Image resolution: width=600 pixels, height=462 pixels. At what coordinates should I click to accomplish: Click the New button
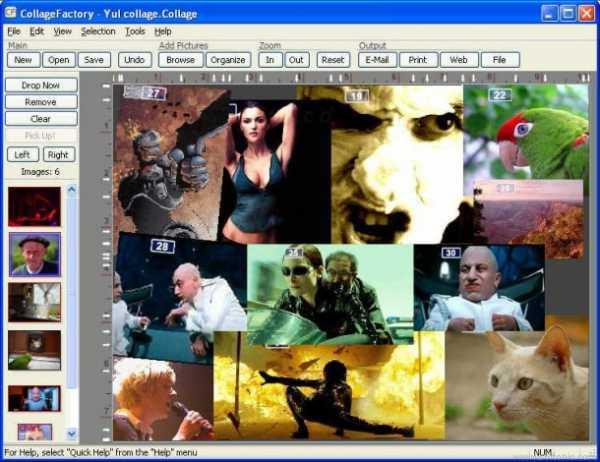pyautogui.click(x=23, y=60)
